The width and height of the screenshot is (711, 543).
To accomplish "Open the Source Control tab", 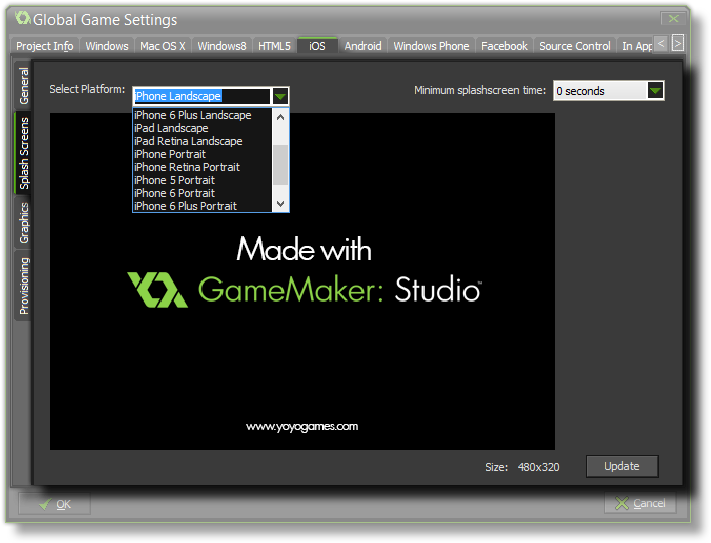I will pos(575,46).
